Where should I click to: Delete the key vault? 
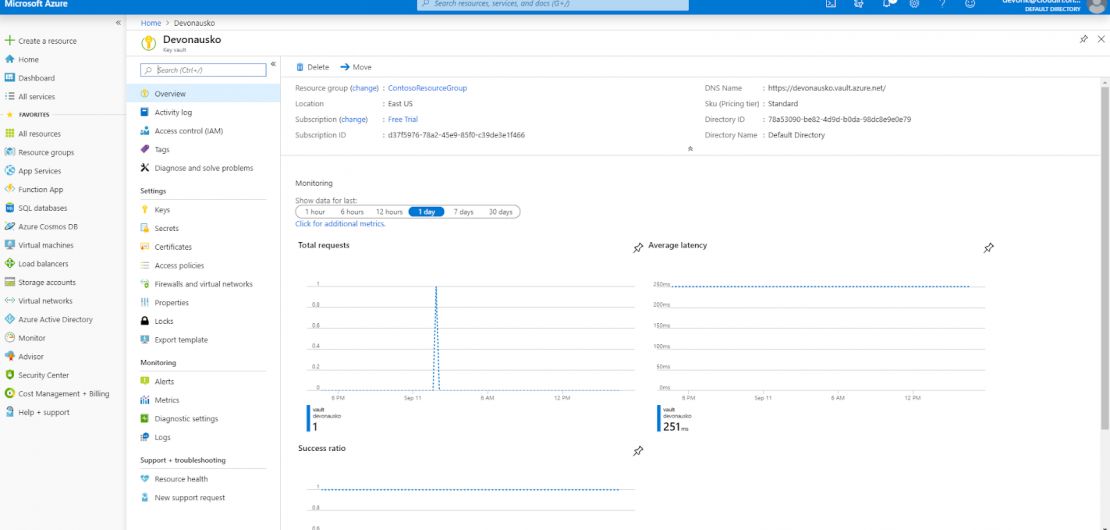(312, 67)
